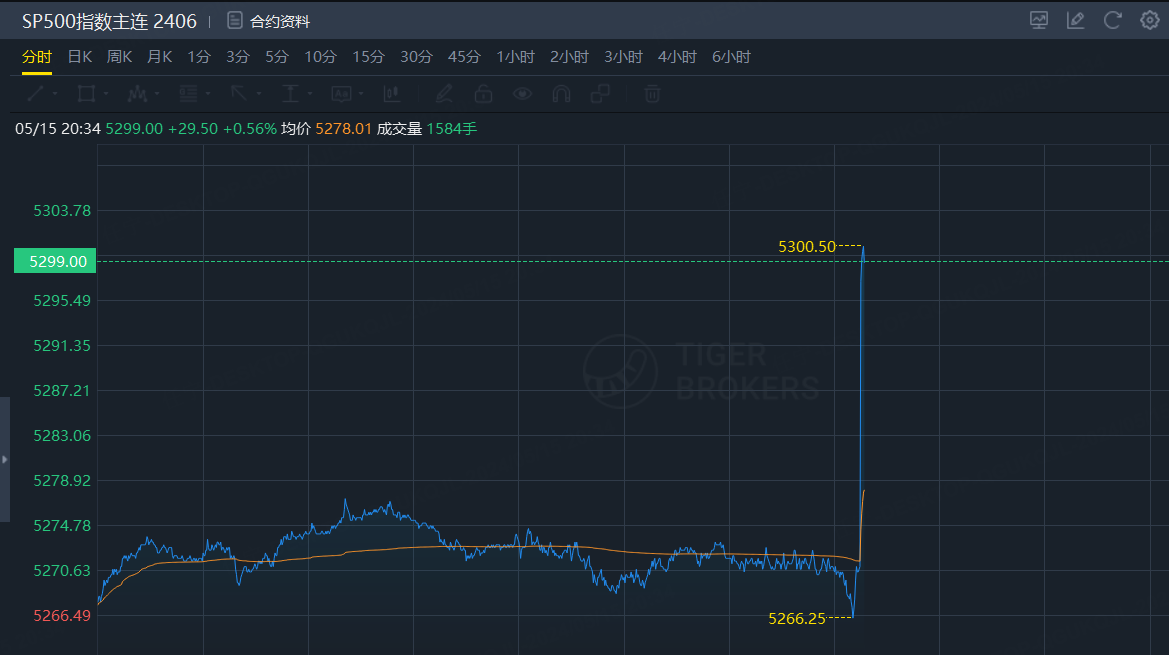1169x655 pixels.
Task: Select the 4小时 timeframe
Action: click(x=677, y=57)
